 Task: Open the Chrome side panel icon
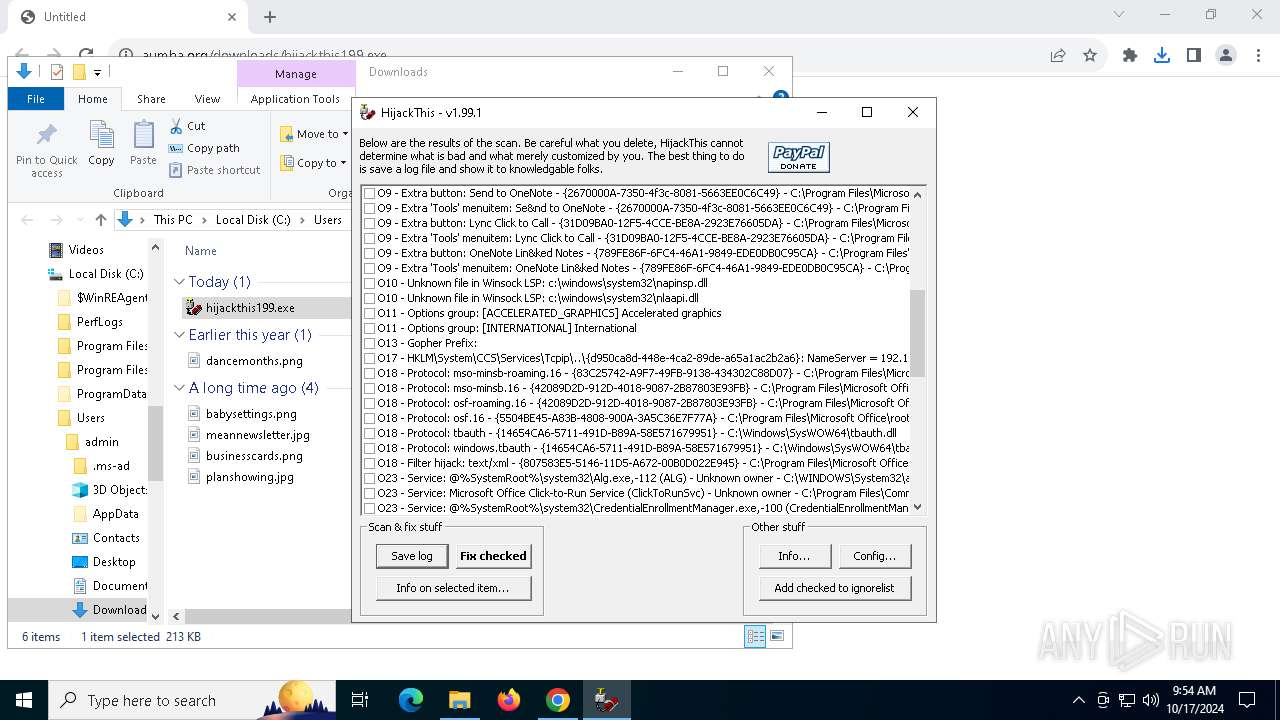[1193, 56]
